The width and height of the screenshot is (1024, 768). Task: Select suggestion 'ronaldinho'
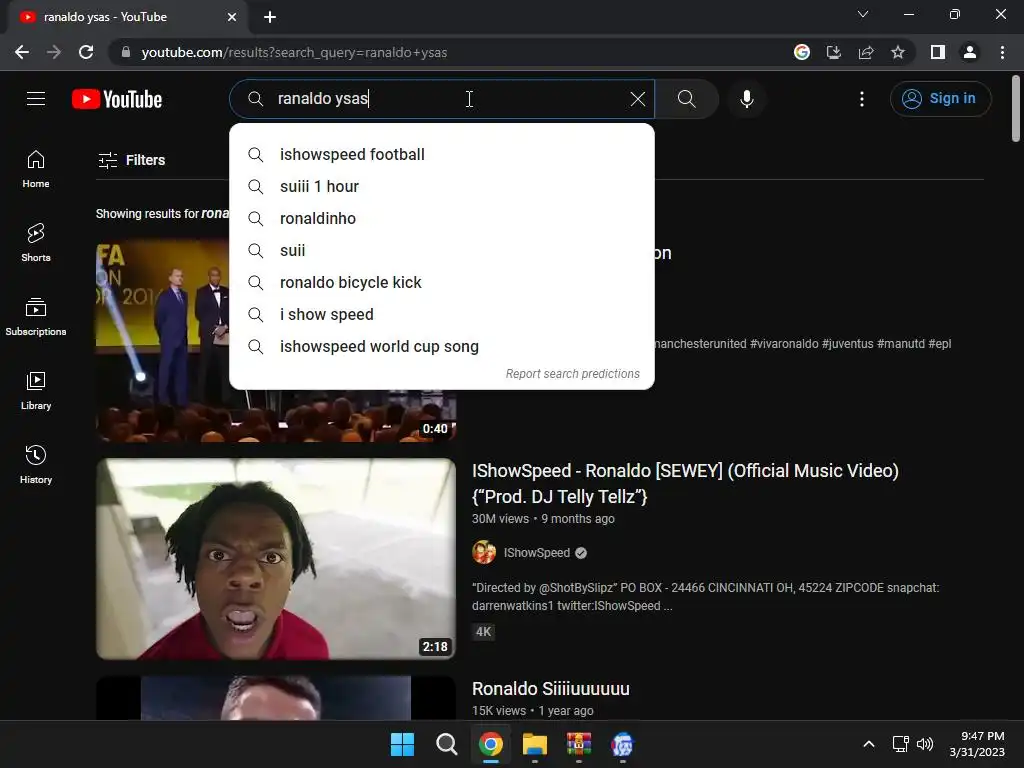tap(442, 219)
